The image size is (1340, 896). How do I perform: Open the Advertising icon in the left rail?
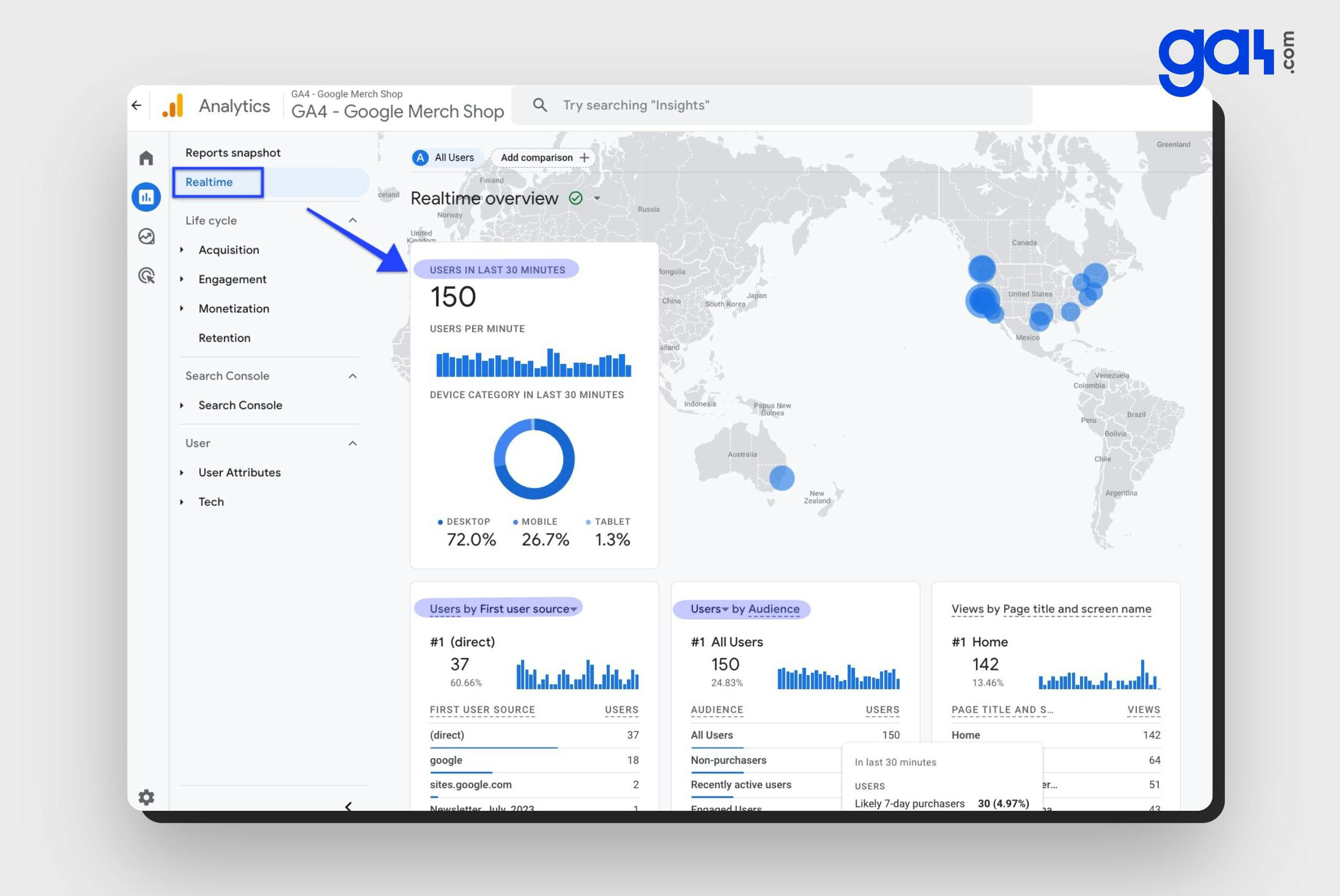pyautogui.click(x=146, y=275)
